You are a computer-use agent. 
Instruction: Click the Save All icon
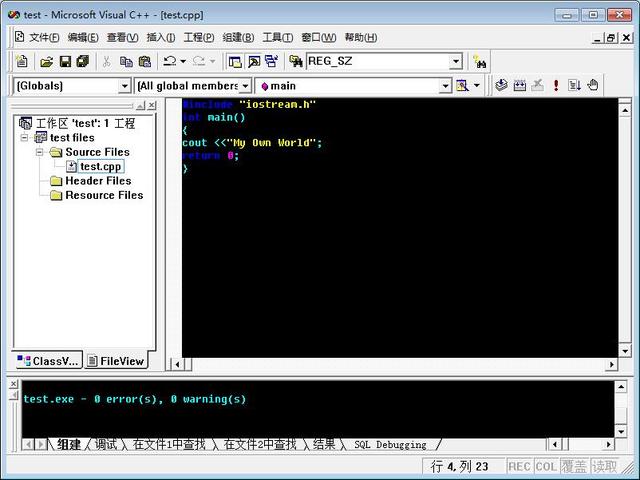coord(83,62)
